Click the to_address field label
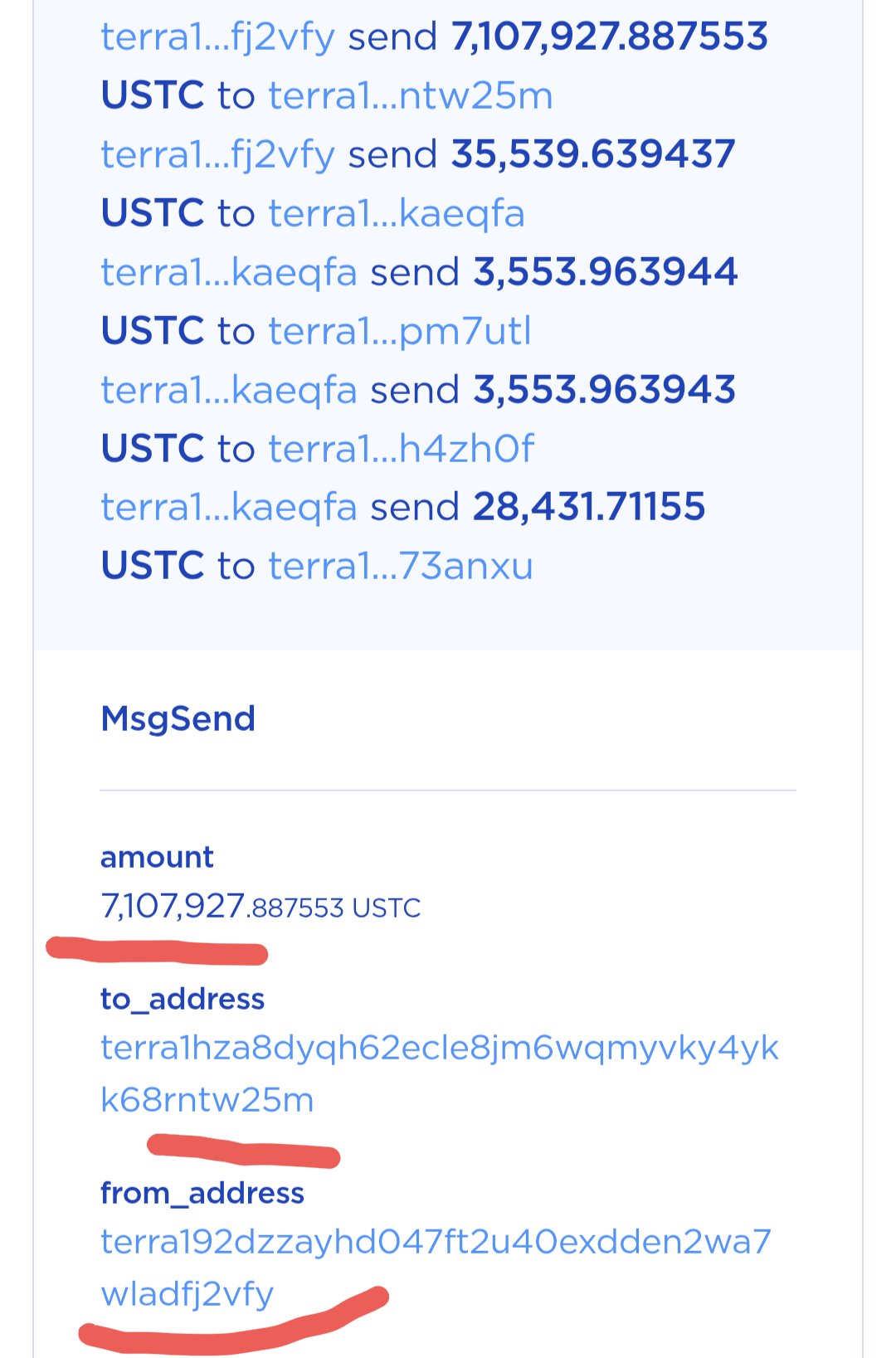Screen dimensions: 896x1358 click(x=183, y=999)
